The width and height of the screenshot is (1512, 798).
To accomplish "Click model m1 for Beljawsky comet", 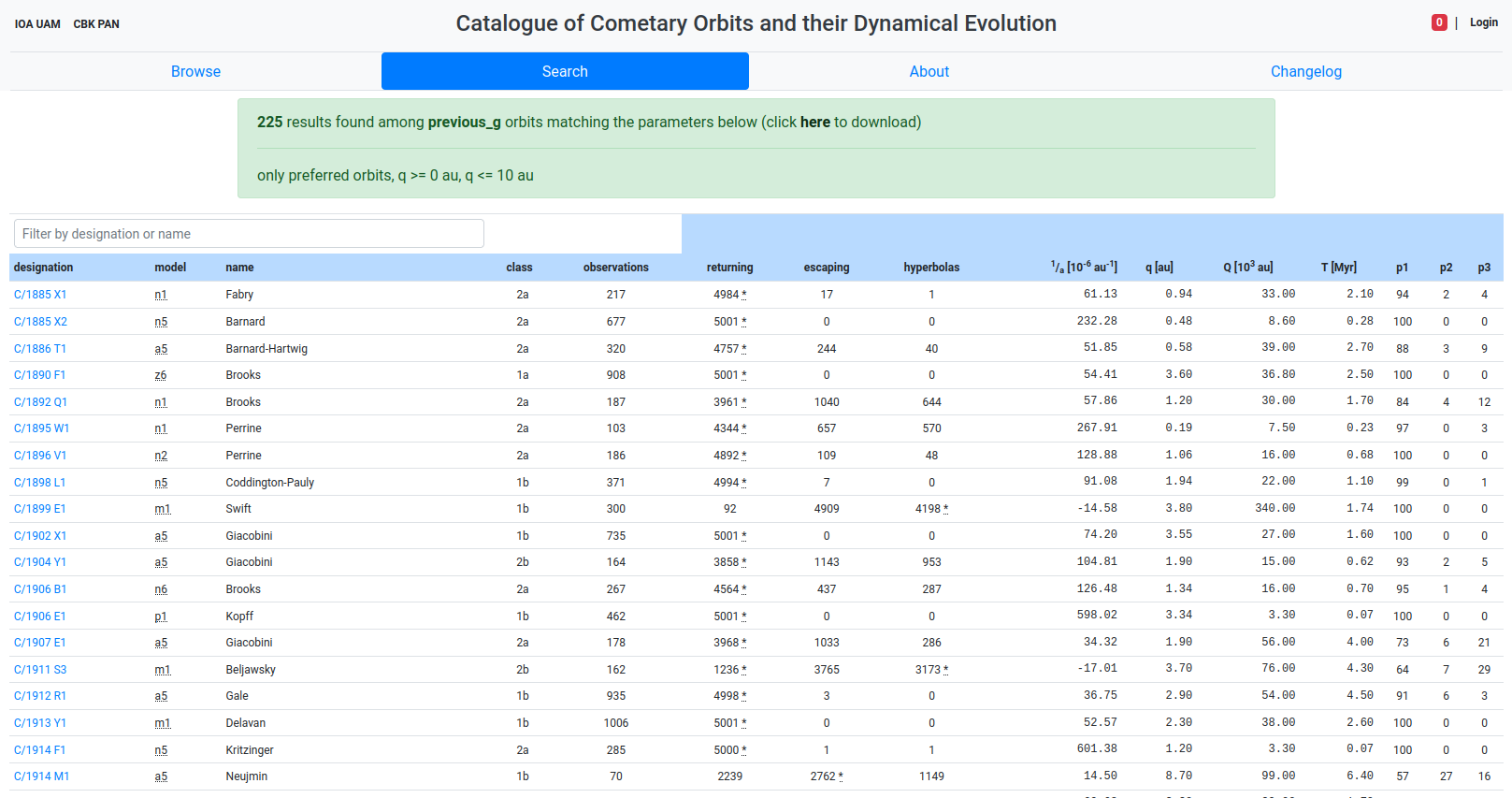I will (163, 670).
